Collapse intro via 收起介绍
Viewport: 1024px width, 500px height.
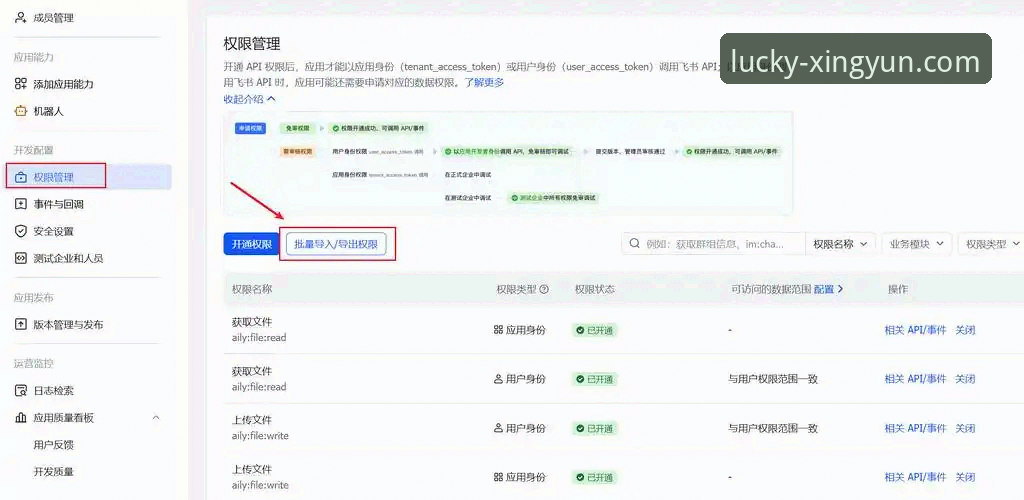point(249,99)
